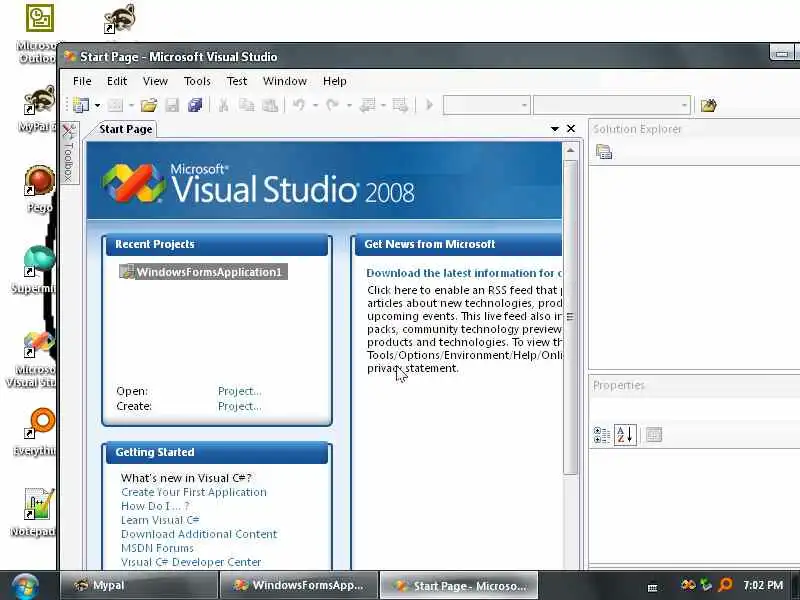Open the Edit menu
Image resolution: width=800 pixels, height=600 pixels.
(x=117, y=81)
